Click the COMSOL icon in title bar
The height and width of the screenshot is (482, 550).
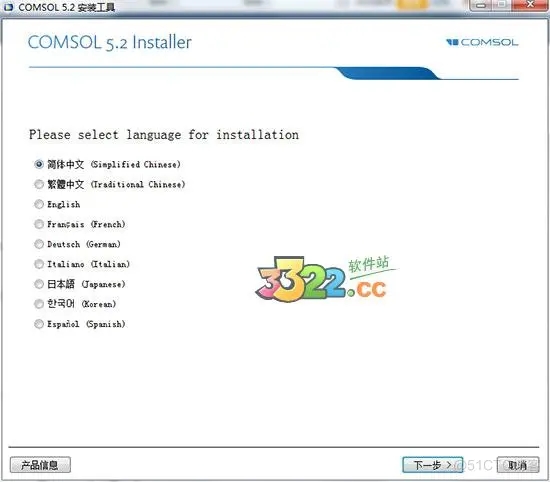pyautogui.click(x=8, y=7)
